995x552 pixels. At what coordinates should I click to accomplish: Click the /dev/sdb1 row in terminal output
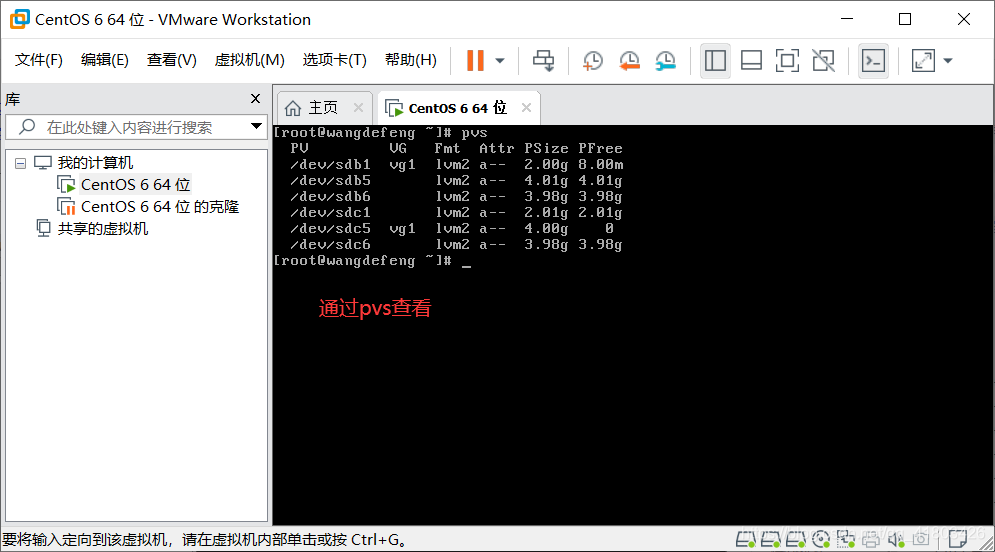click(456, 164)
